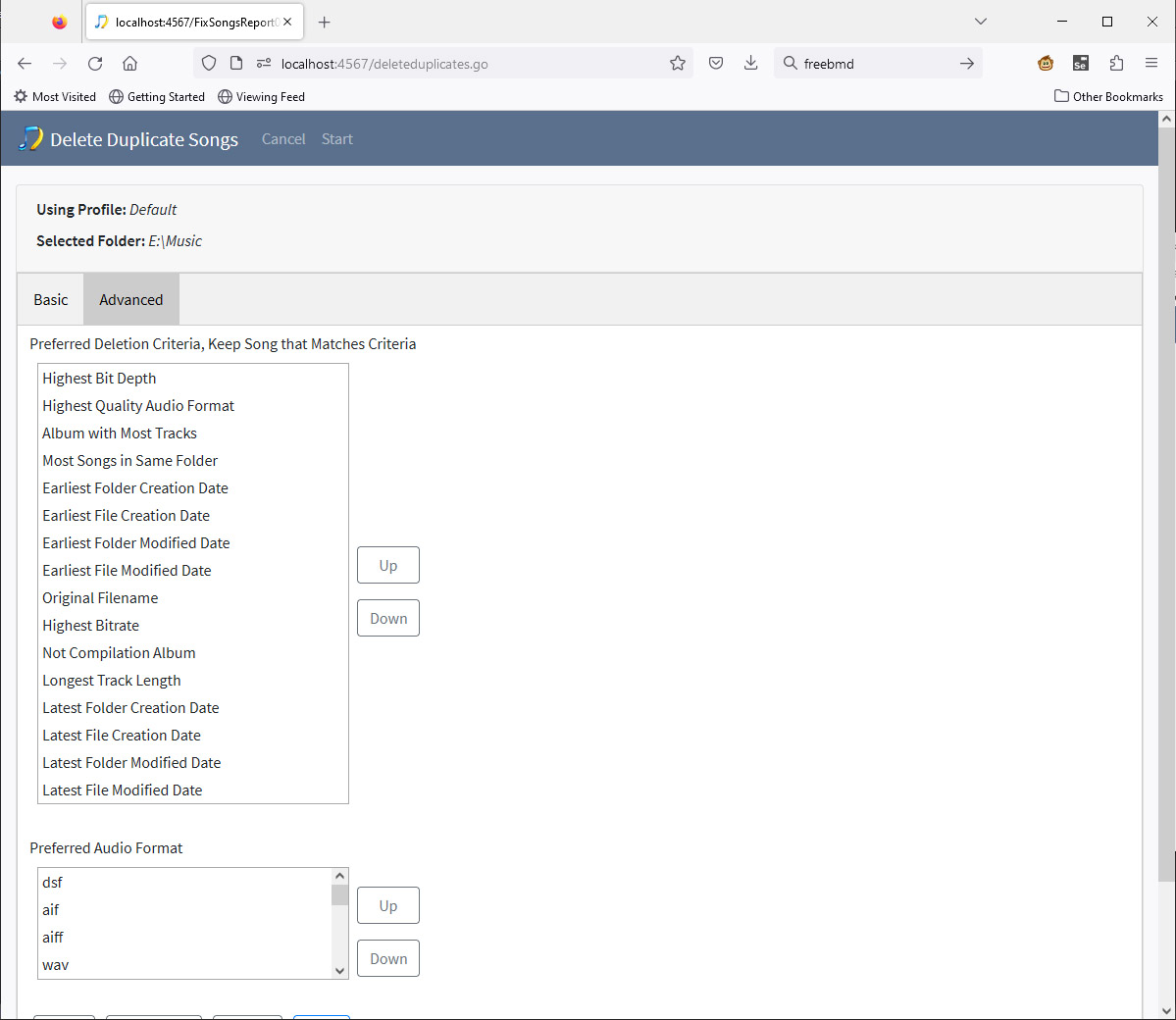The image size is (1176, 1020).
Task: Click Cancel in the header bar
Action: click(x=283, y=139)
